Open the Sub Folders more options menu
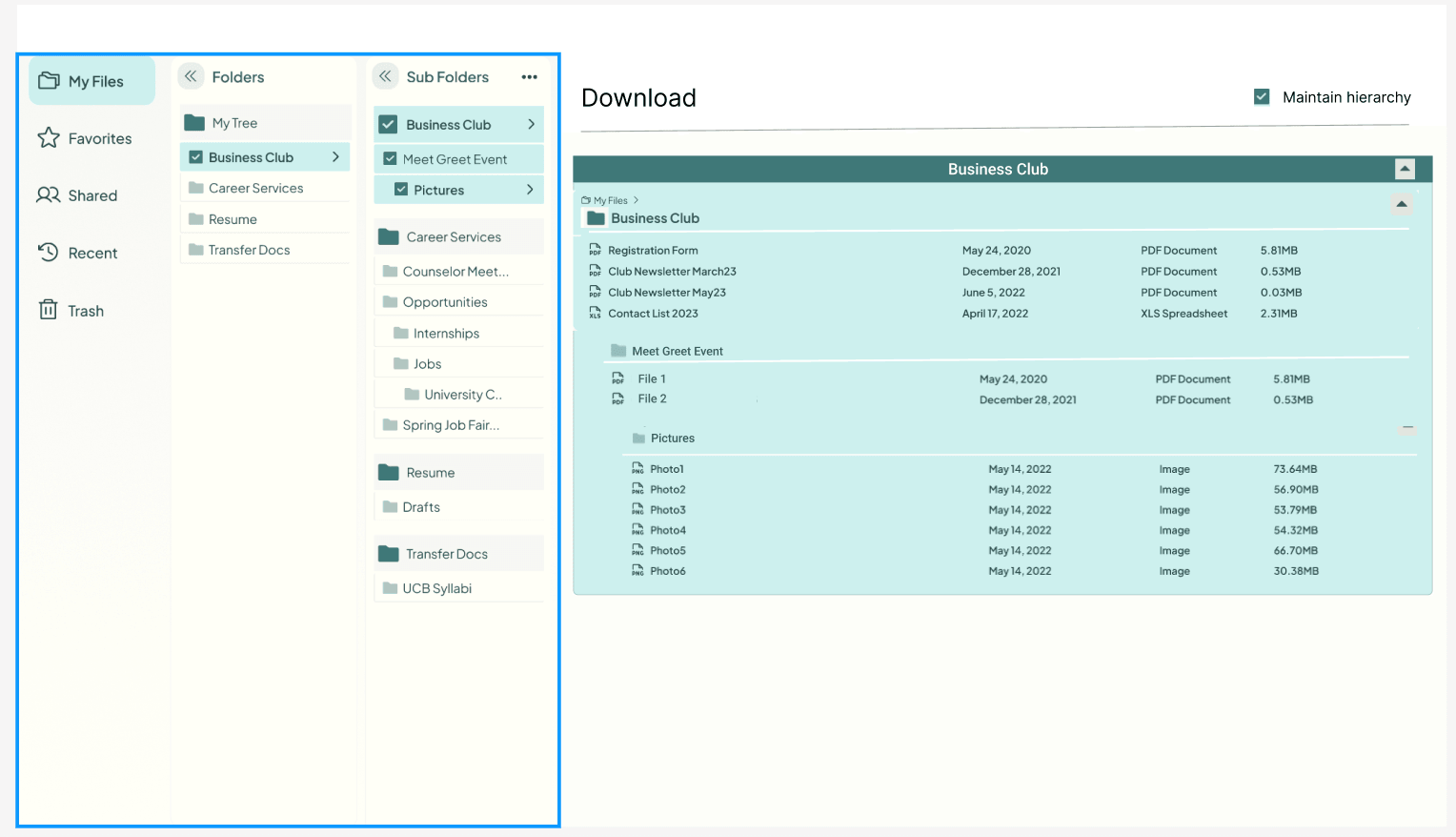This screenshot has height=837, width=1456. tap(530, 77)
